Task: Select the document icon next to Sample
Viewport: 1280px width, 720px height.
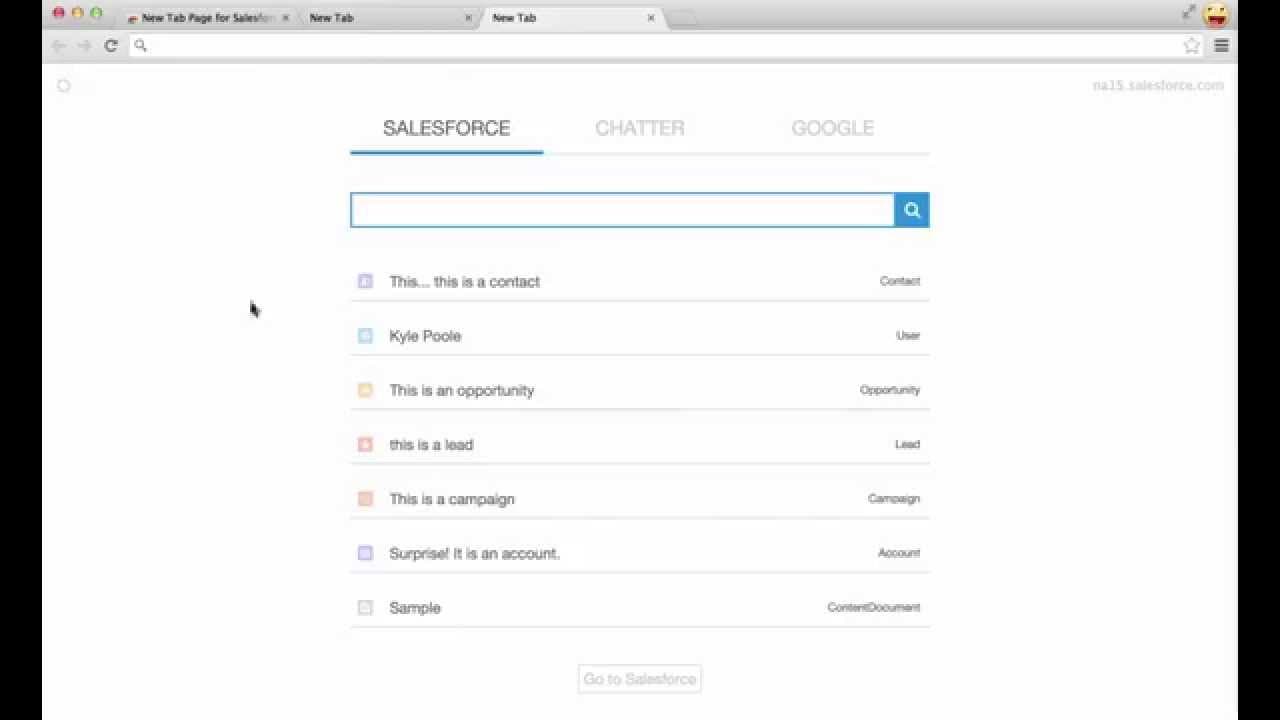Action: click(365, 607)
